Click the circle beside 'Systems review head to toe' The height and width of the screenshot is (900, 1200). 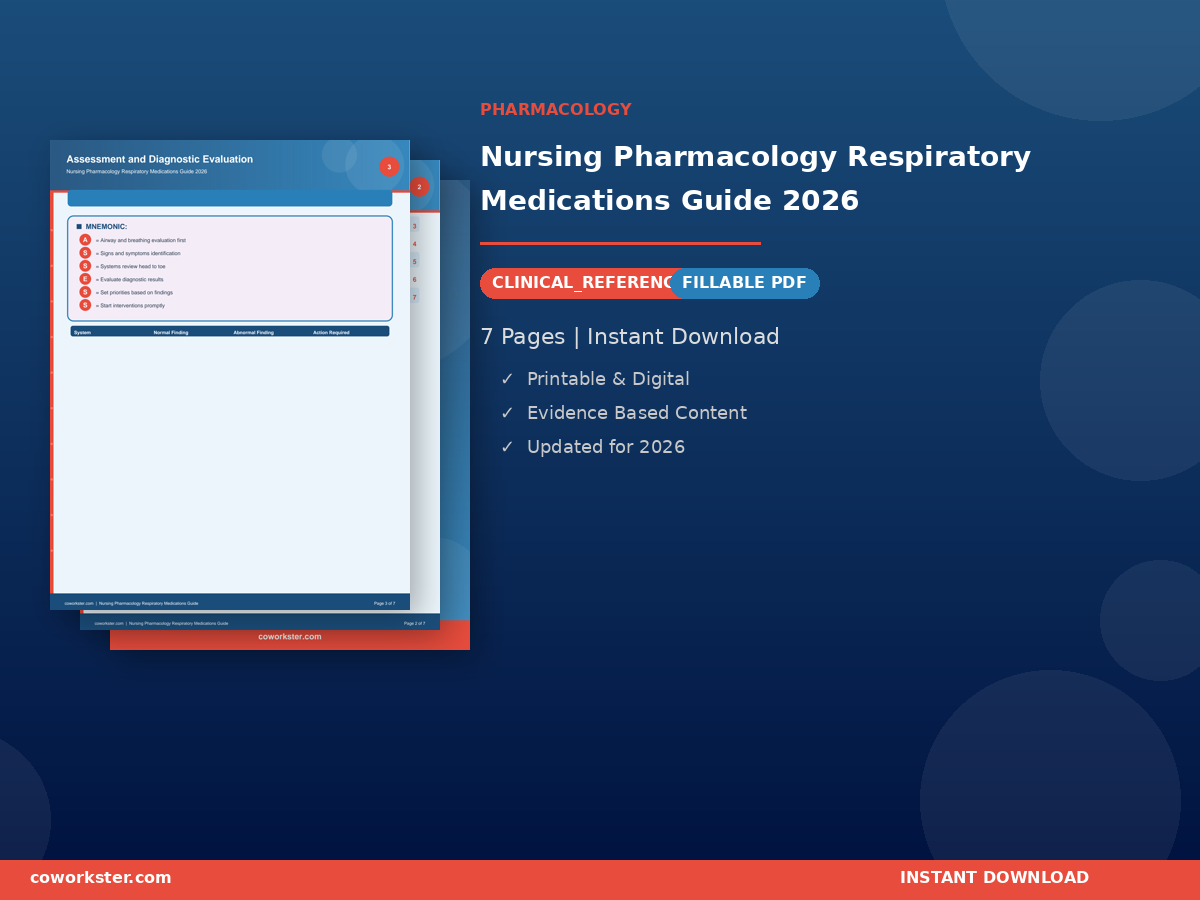coord(85,266)
